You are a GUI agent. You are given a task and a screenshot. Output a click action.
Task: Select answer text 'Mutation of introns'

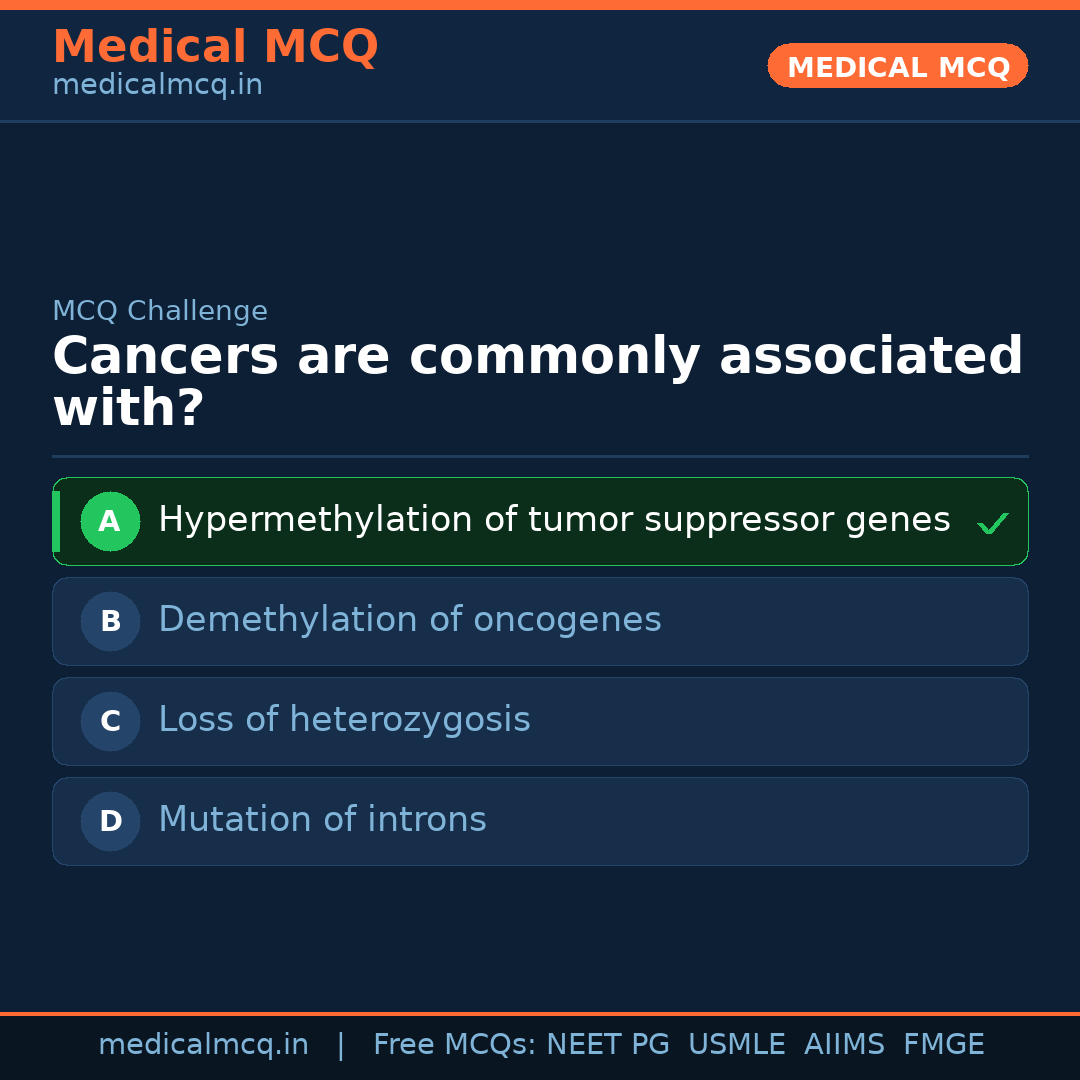pos(322,820)
